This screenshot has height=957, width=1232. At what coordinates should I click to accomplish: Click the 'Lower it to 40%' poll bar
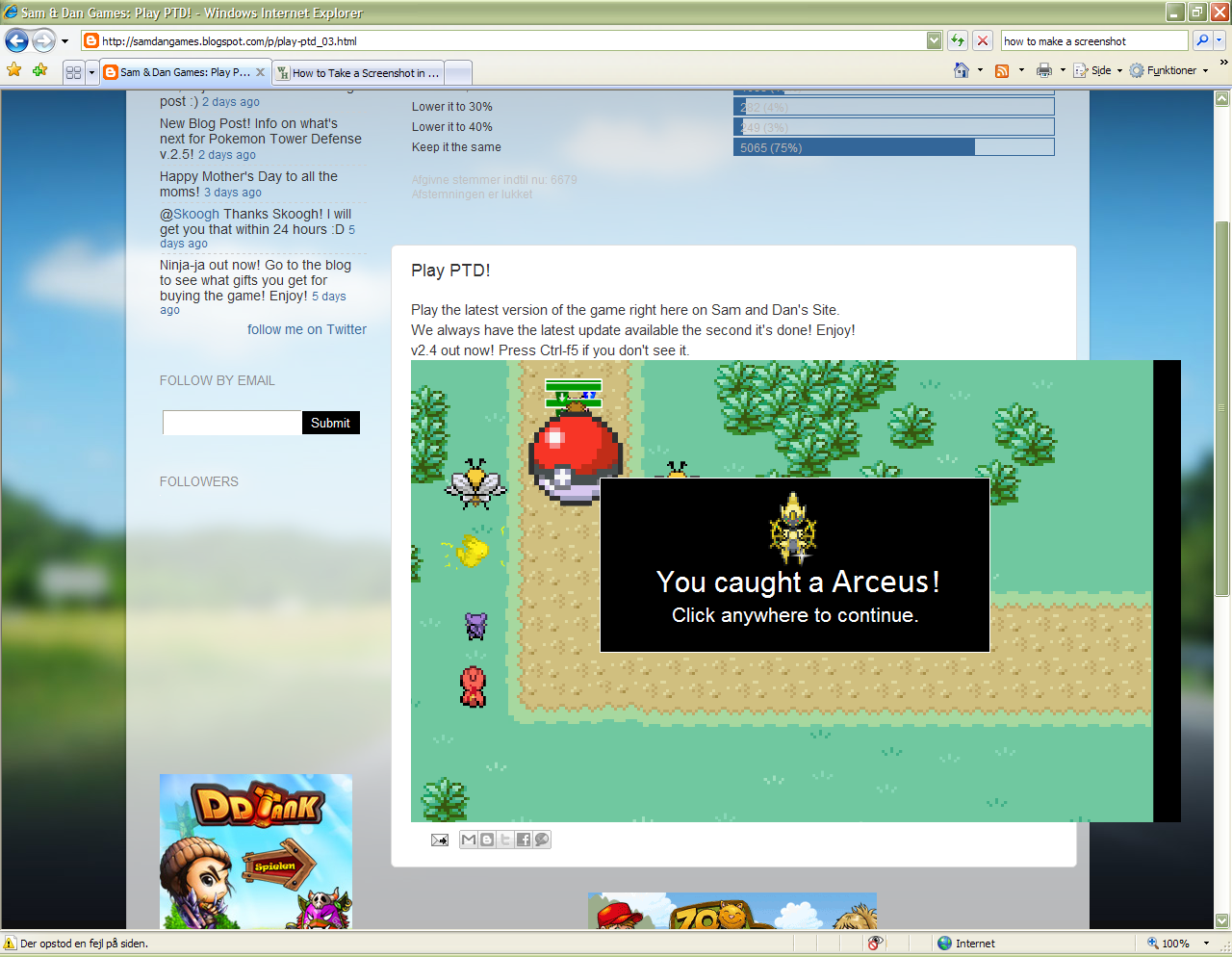click(894, 127)
